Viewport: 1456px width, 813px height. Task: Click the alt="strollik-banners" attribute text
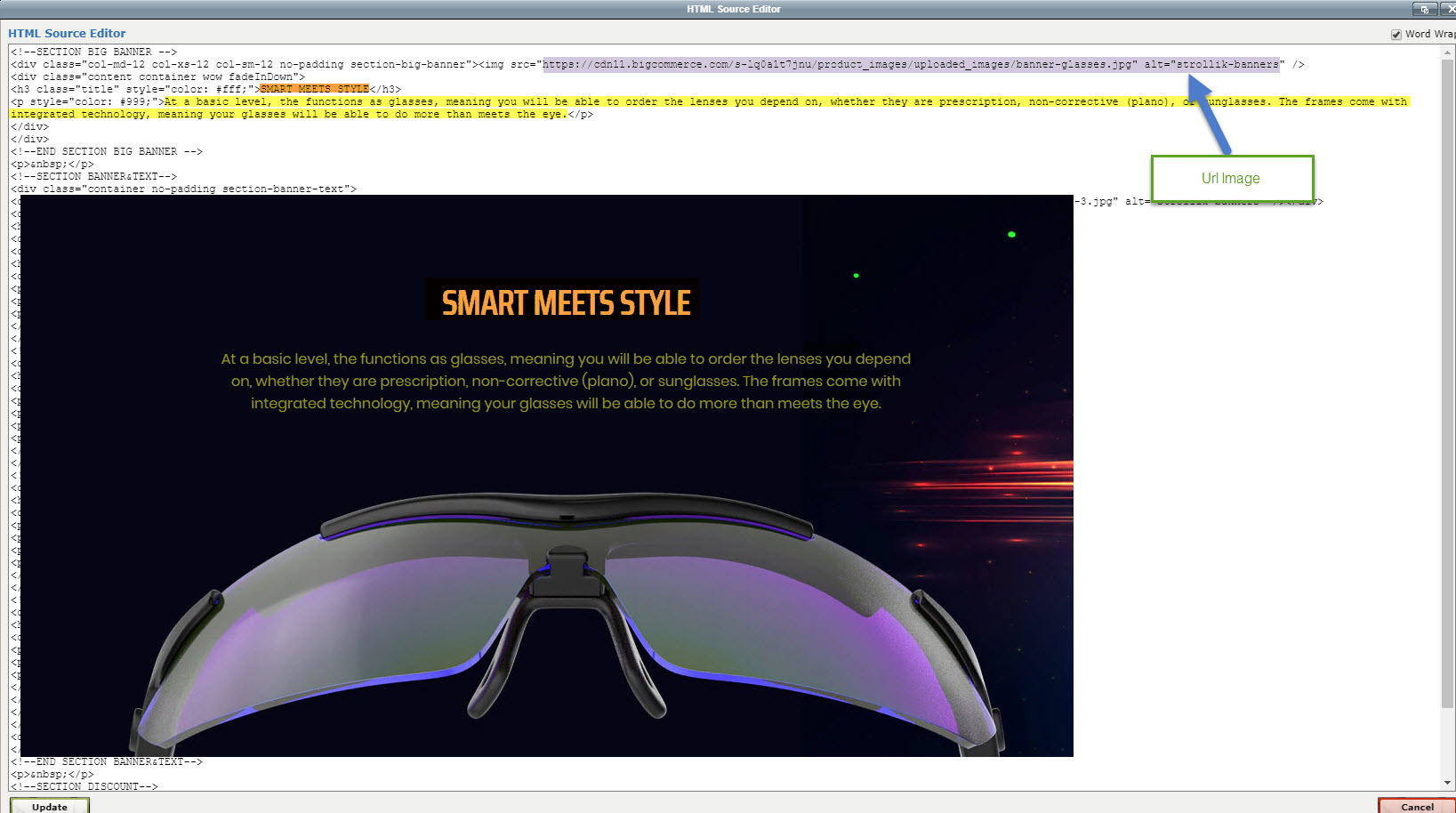coord(1214,64)
